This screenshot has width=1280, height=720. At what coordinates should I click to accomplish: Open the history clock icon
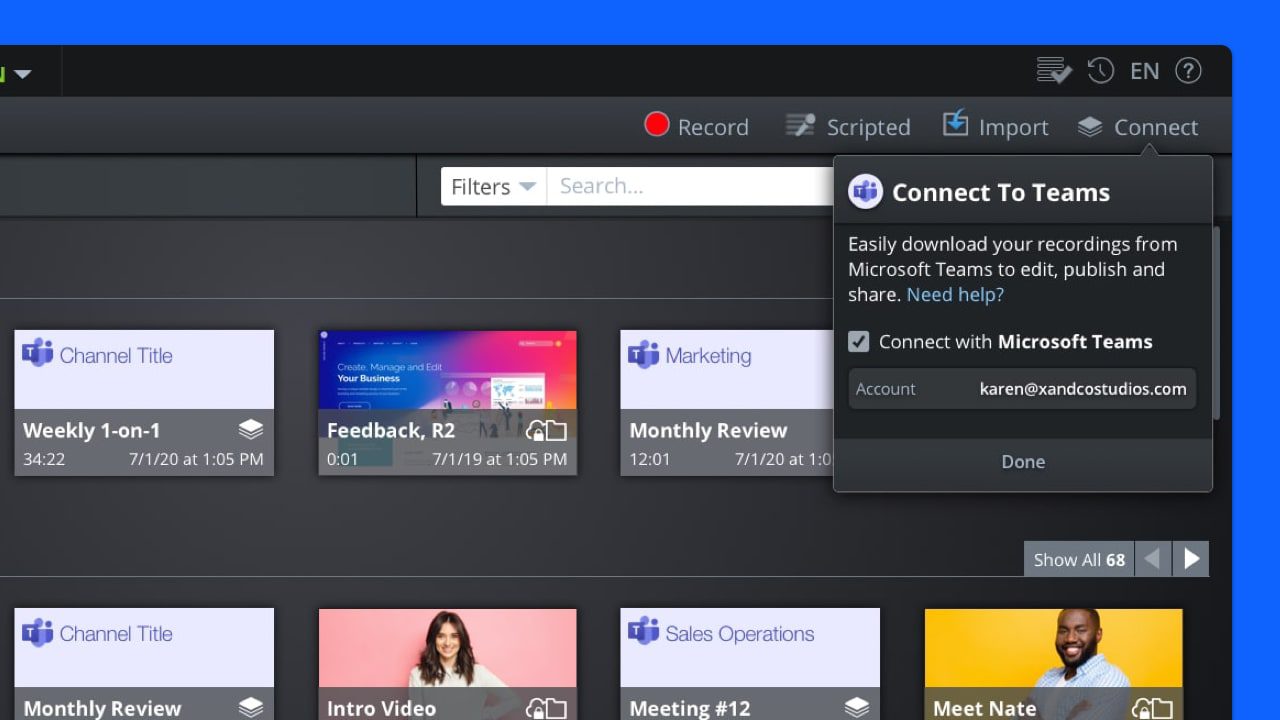1100,71
